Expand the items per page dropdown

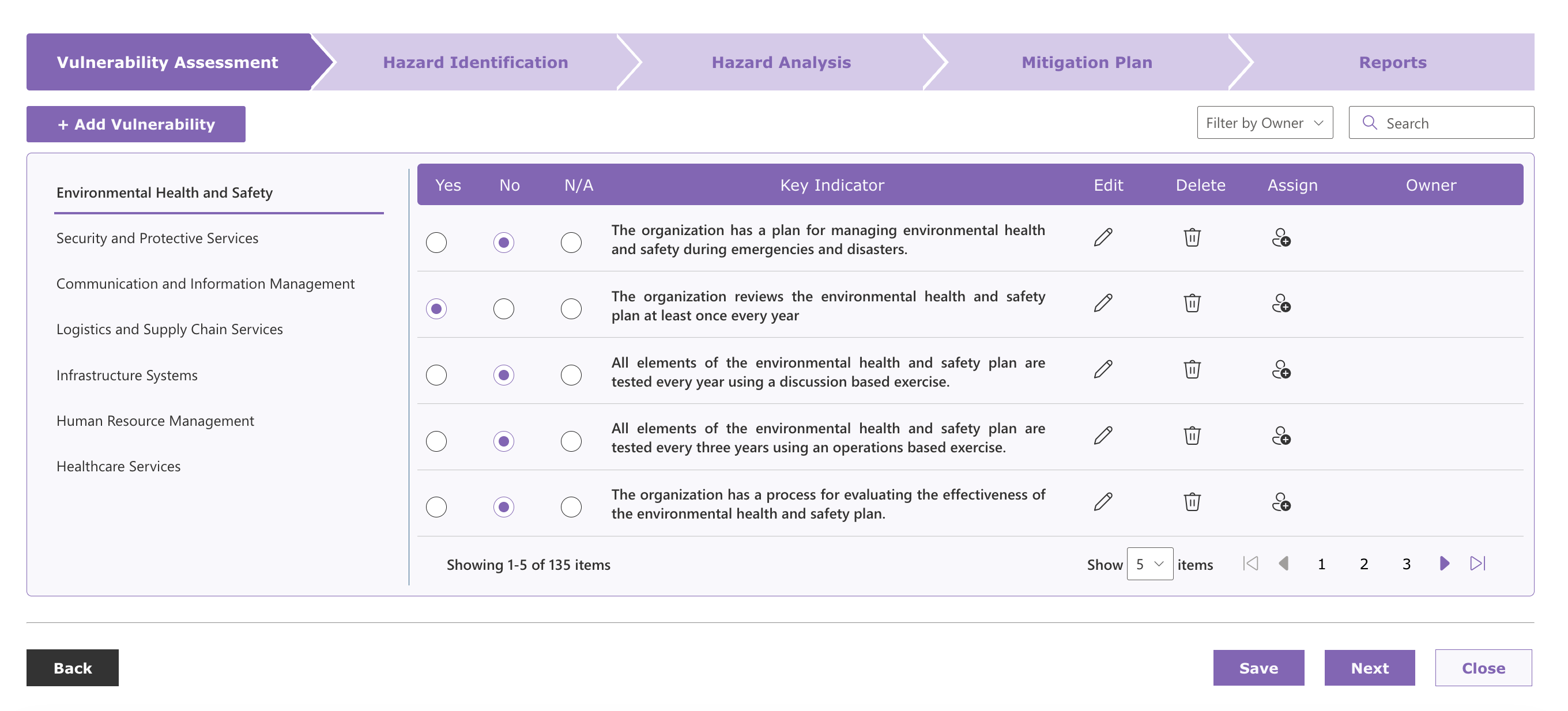(1149, 564)
